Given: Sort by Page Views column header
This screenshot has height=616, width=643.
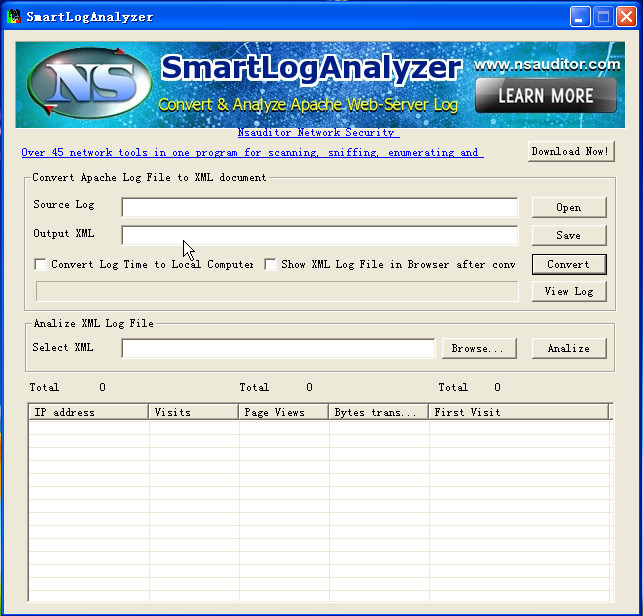Looking at the screenshot, I should 284,412.
